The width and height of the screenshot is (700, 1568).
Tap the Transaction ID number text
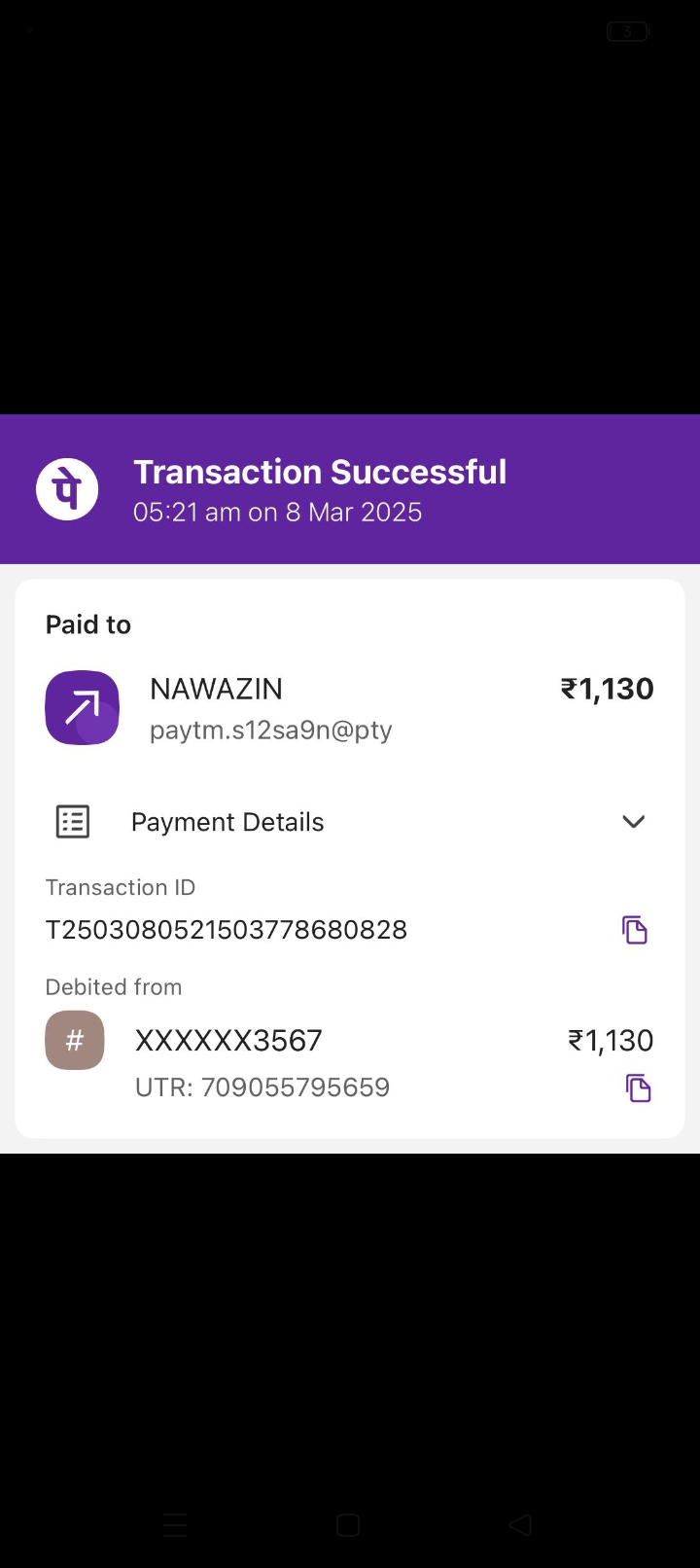pos(227,930)
